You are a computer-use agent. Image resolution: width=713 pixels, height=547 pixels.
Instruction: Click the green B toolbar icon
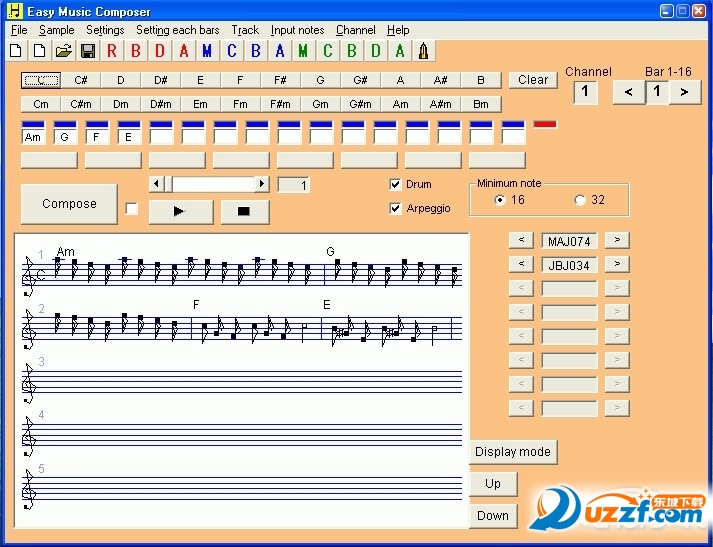coord(351,51)
